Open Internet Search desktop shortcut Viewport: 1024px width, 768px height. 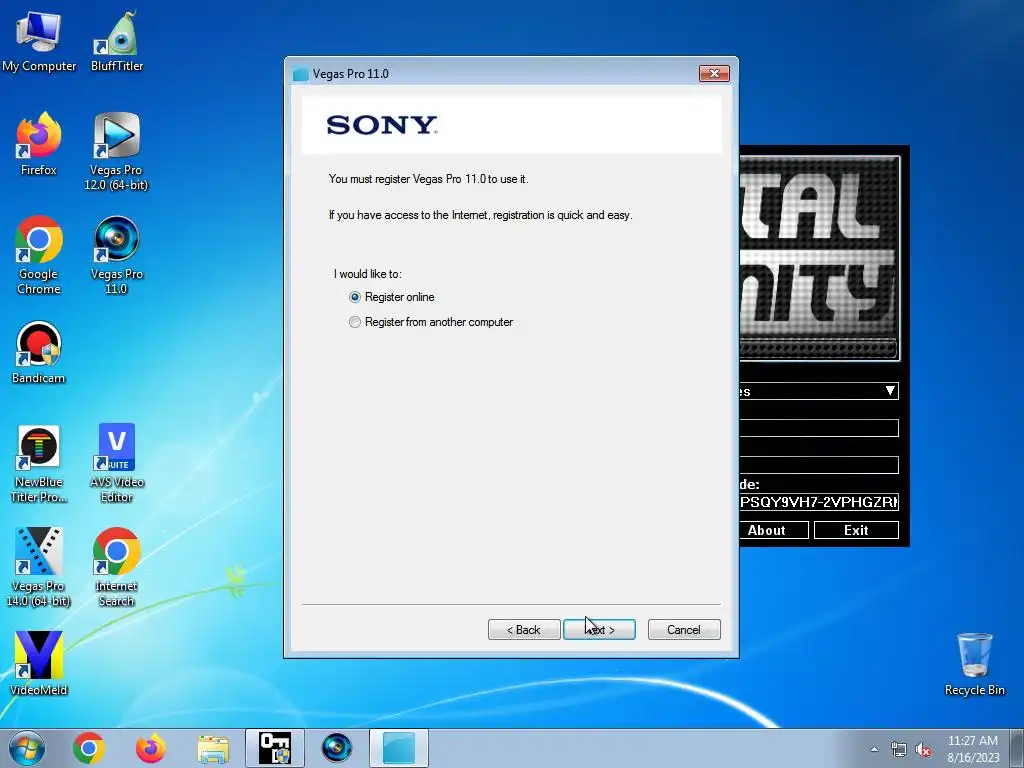pos(116,568)
